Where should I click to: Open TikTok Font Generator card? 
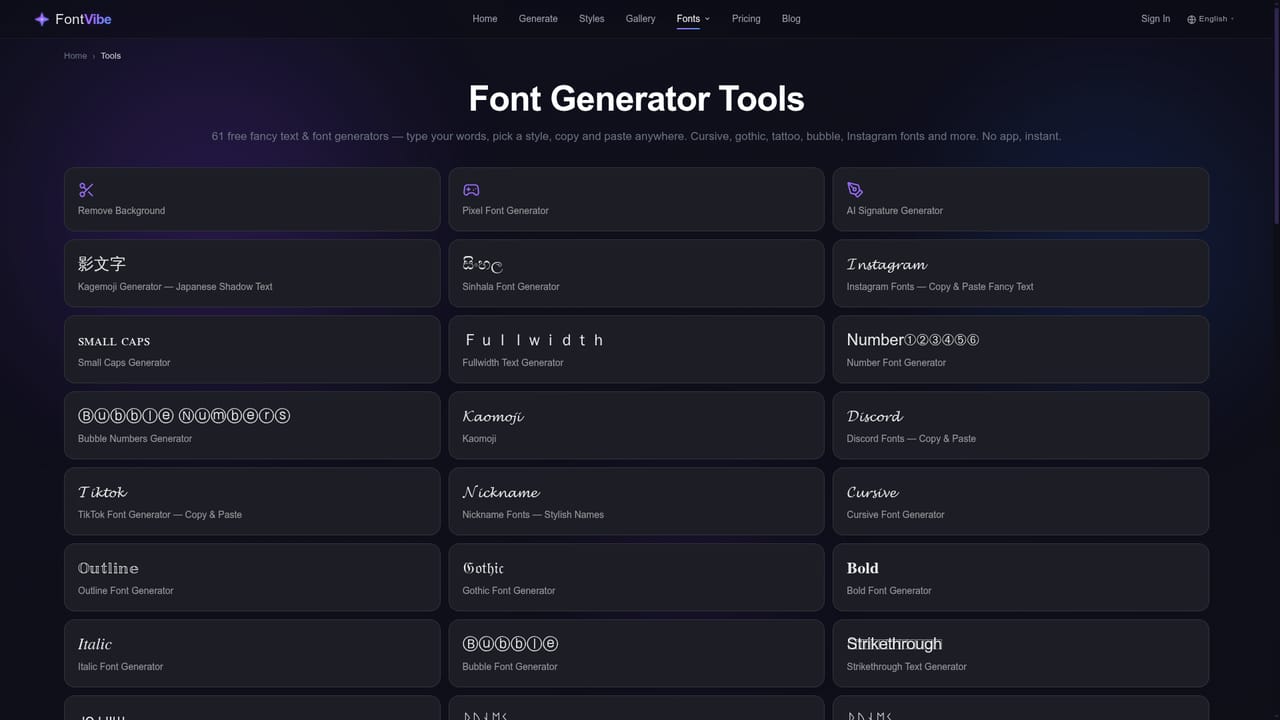(252, 502)
